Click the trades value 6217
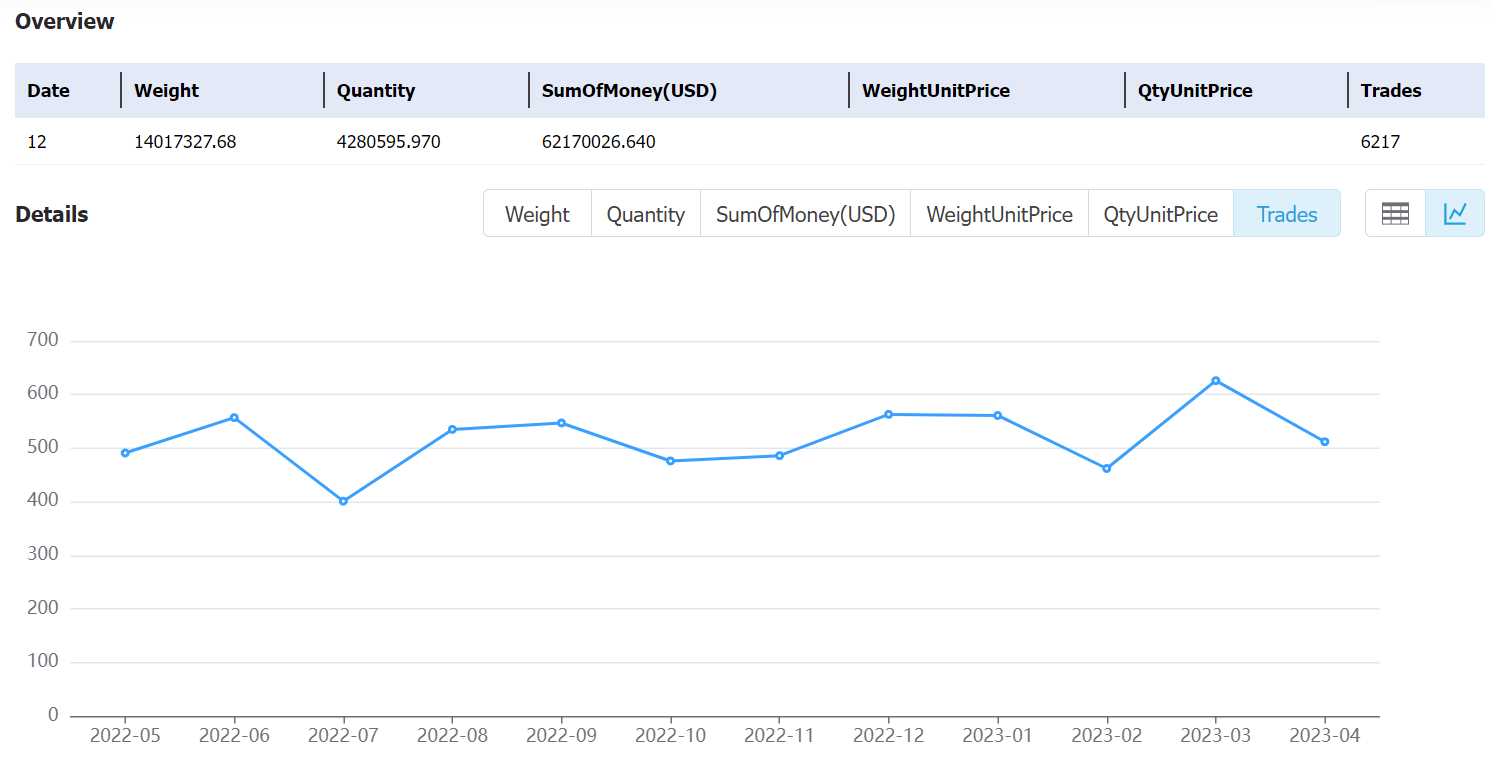This screenshot has height=766, width=1493. pos(1380,142)
